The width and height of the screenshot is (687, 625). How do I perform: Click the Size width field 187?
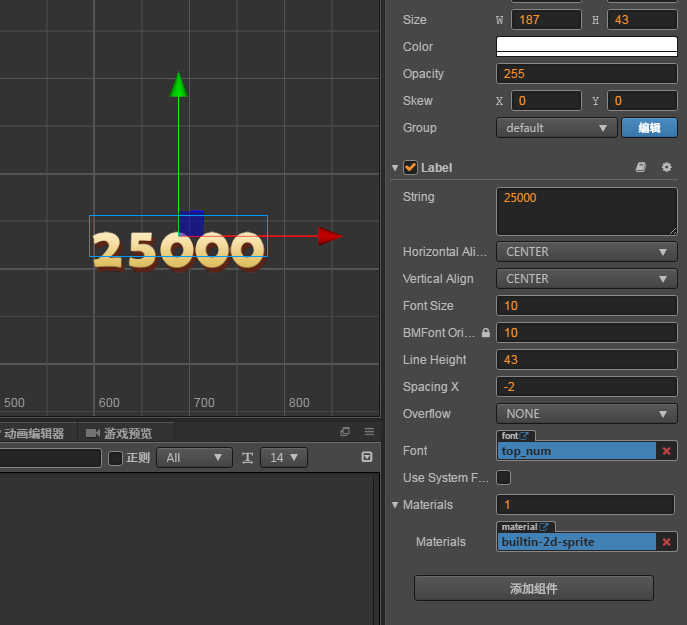[x=546, y=20]
